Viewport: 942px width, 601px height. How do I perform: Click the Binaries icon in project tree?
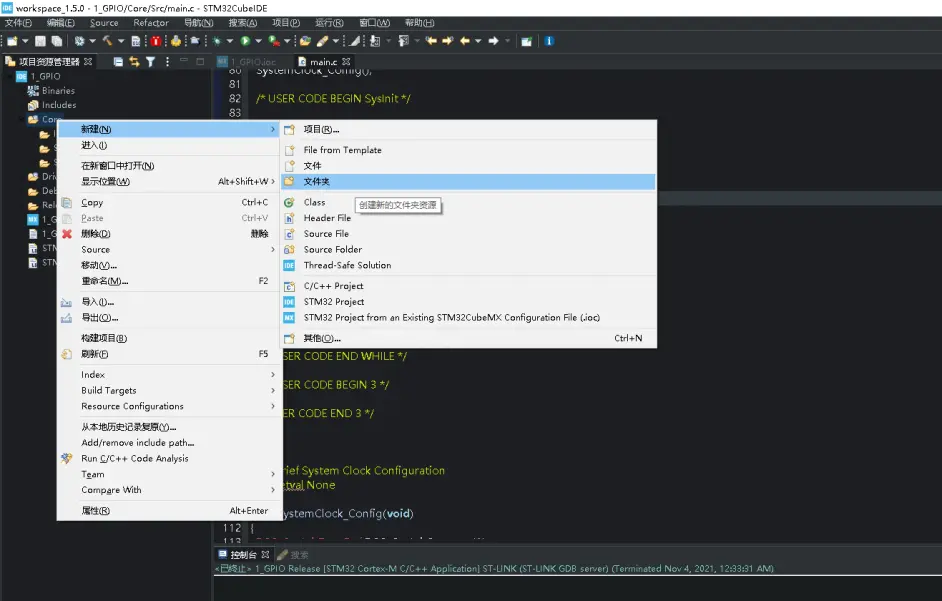[33, 91]
